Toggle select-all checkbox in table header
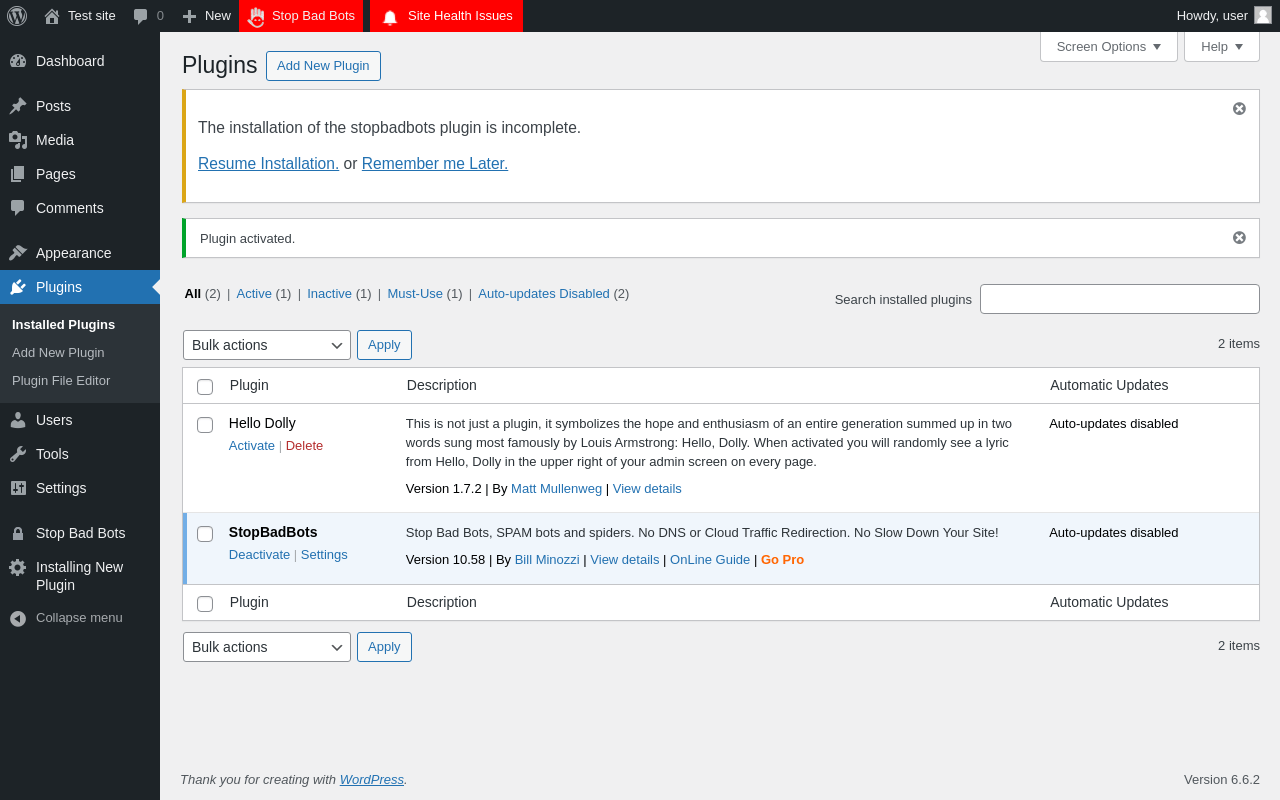Screen dimensions: 1280x800 [x=205, y=386]
